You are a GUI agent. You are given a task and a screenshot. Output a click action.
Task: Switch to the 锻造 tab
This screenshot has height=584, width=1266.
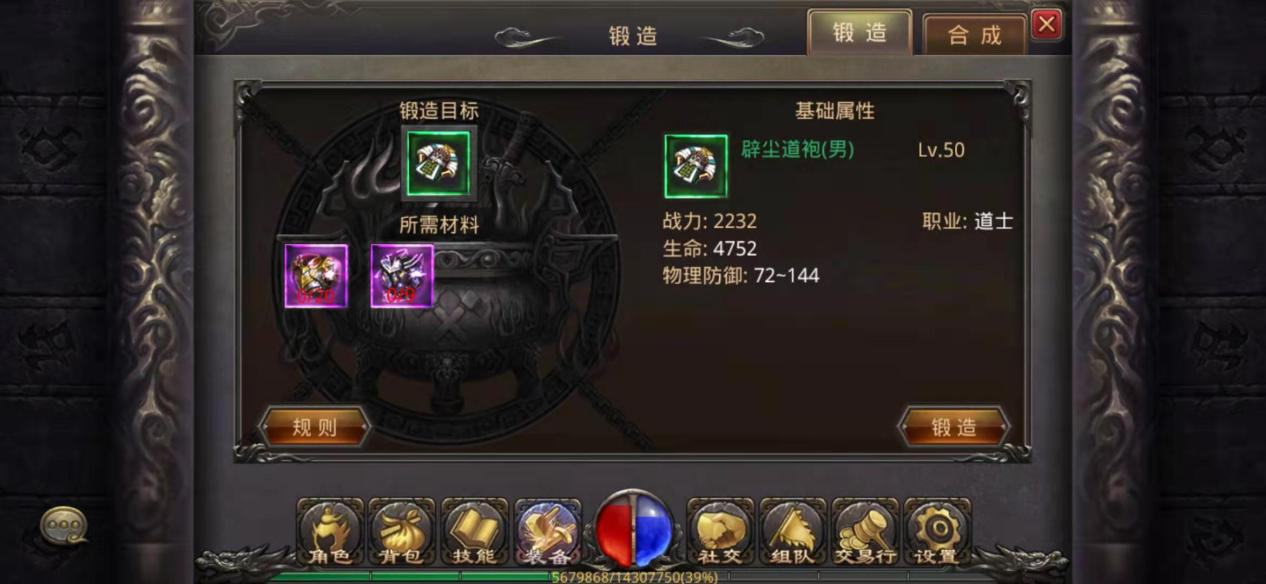click(x=860, y=32)
